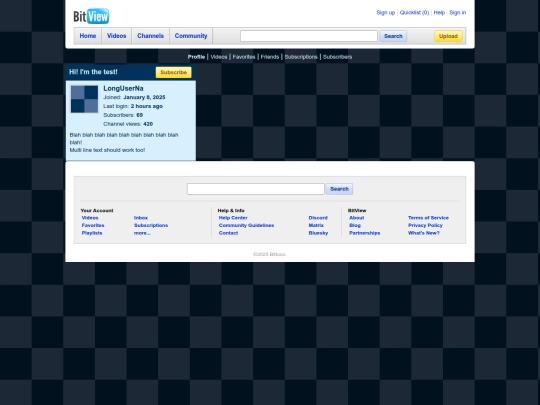Click the footer more... link

click(142, 233)
